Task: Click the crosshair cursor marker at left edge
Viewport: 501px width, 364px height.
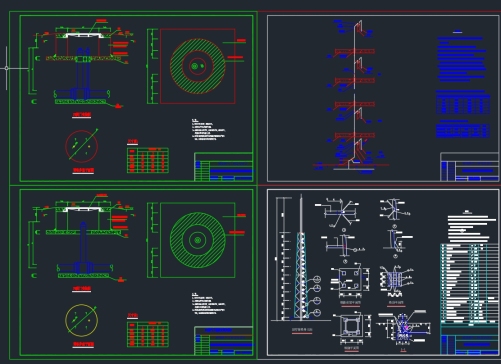Action: [x=6, y=68]
